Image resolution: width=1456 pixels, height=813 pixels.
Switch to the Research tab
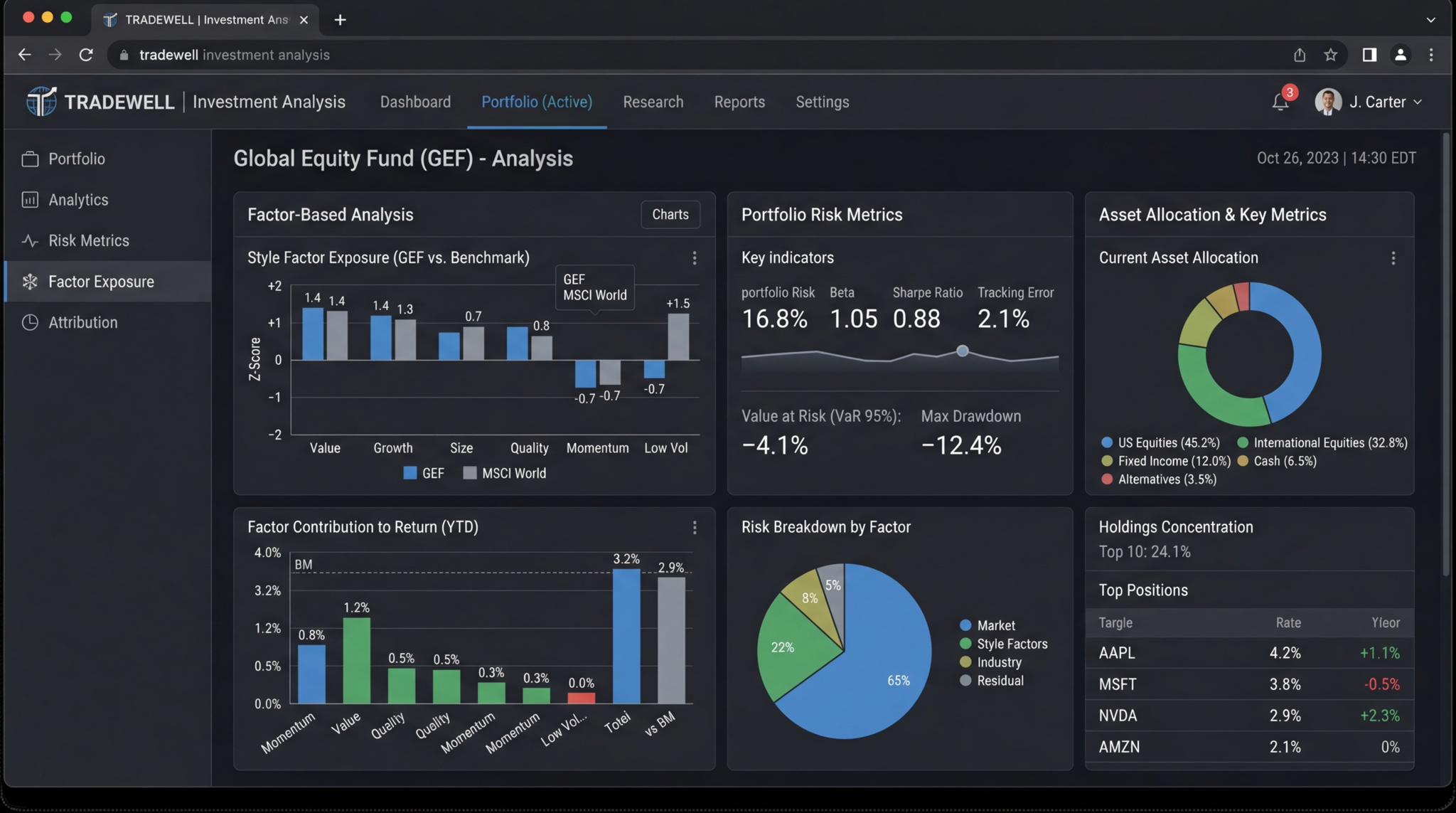[x=653, y=102]
